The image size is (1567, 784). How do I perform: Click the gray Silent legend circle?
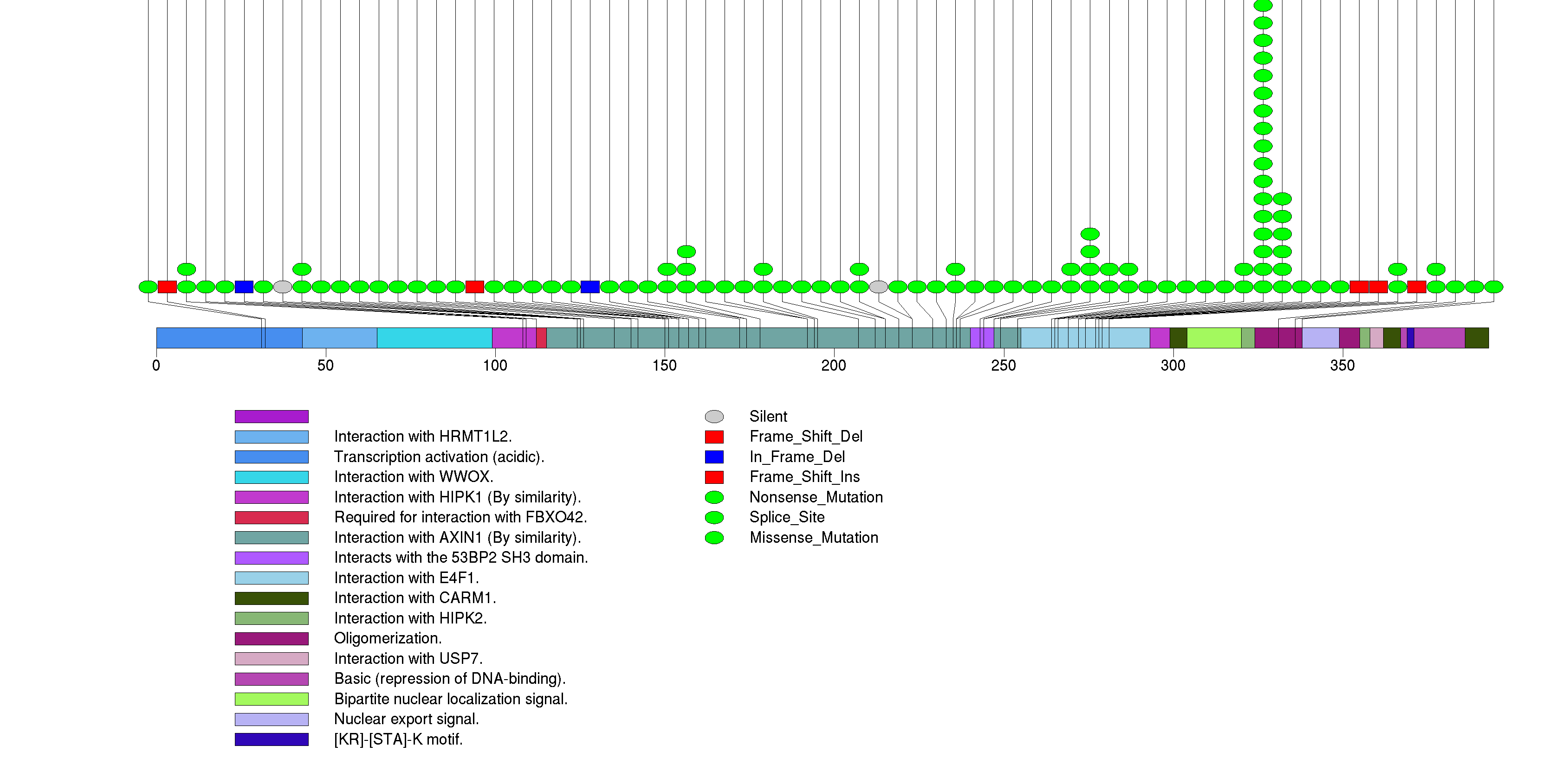point(713,416)
